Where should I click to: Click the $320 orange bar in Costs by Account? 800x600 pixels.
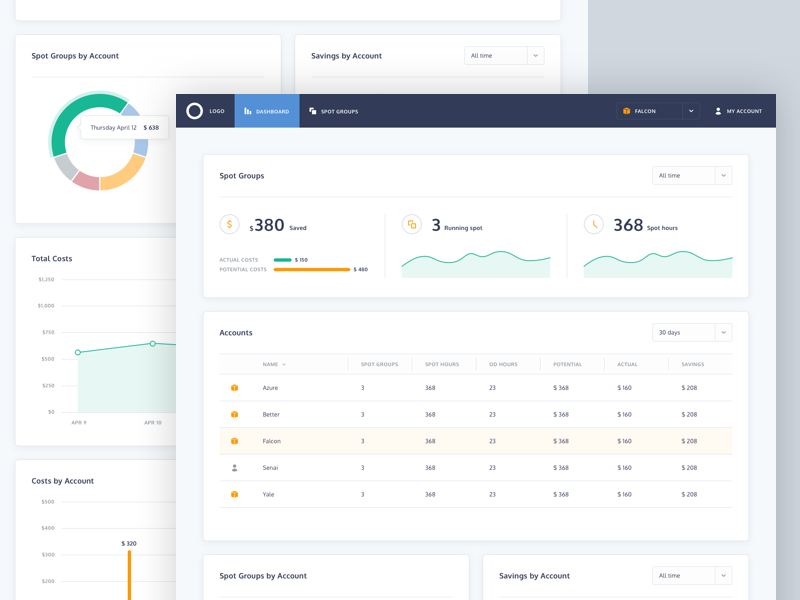point(129,575)
